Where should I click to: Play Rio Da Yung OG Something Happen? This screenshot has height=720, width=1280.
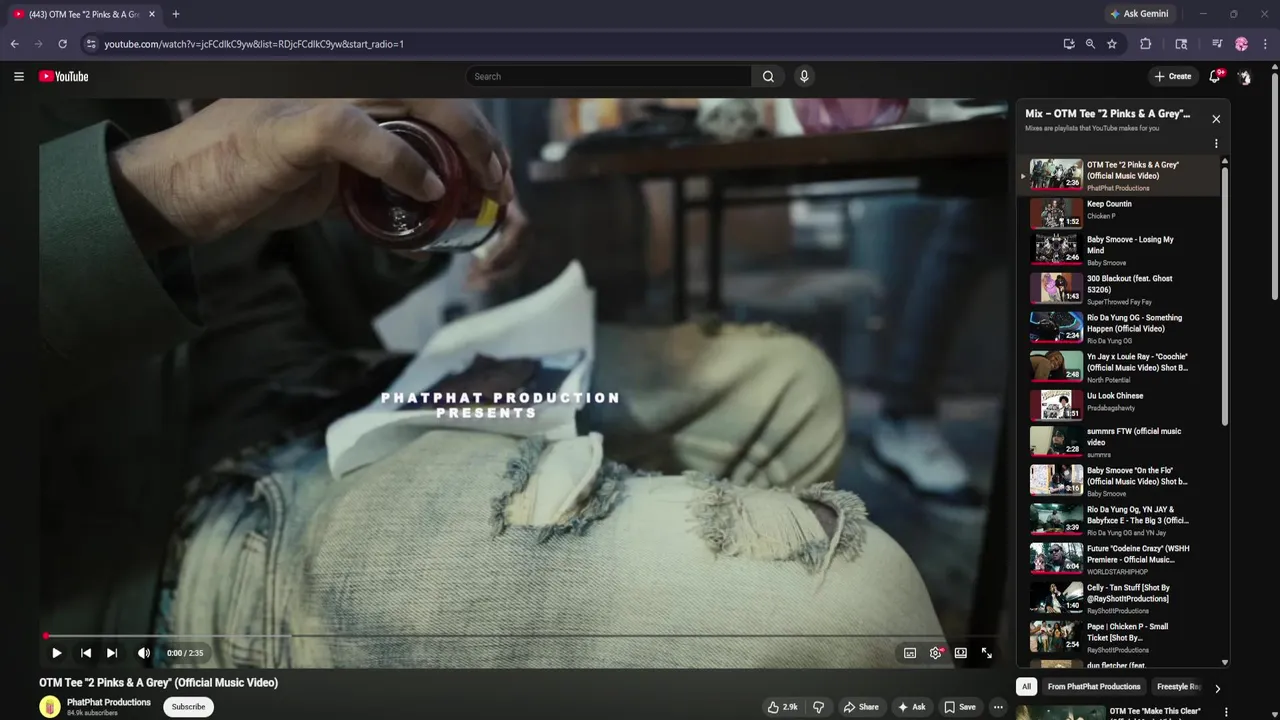click(1120, 328)
